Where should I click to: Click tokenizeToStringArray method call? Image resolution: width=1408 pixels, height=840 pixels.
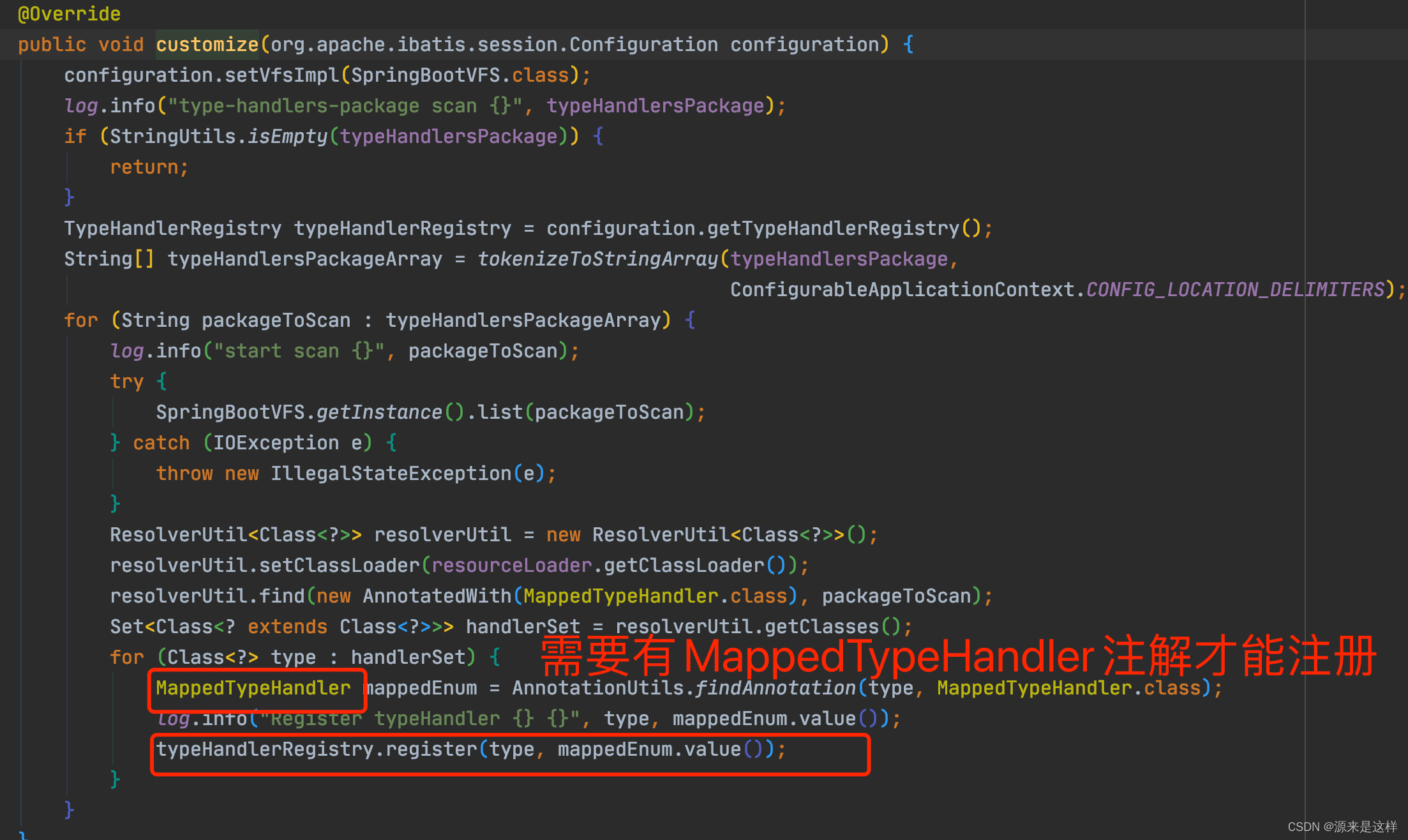tap(598, 259)
